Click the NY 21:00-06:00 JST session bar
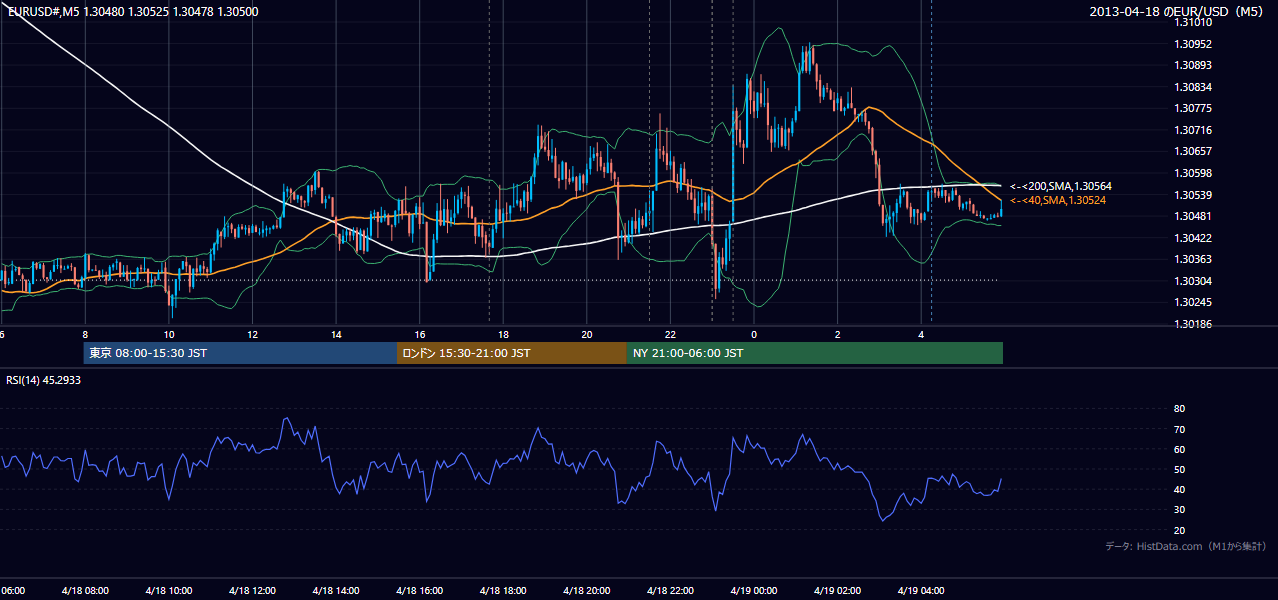The height and width of the screenshot is (600, 1278). click(x=815, y=353)
